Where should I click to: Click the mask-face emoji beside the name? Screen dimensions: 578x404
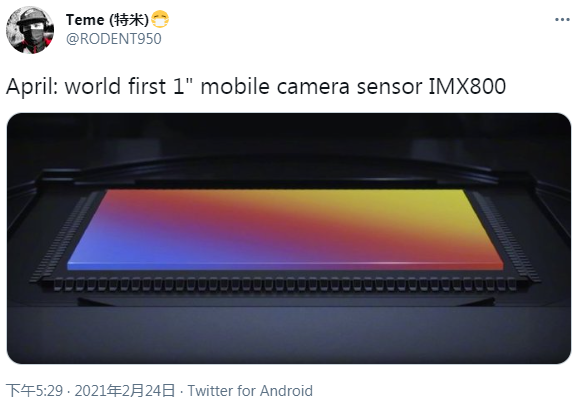click(160, 20)
